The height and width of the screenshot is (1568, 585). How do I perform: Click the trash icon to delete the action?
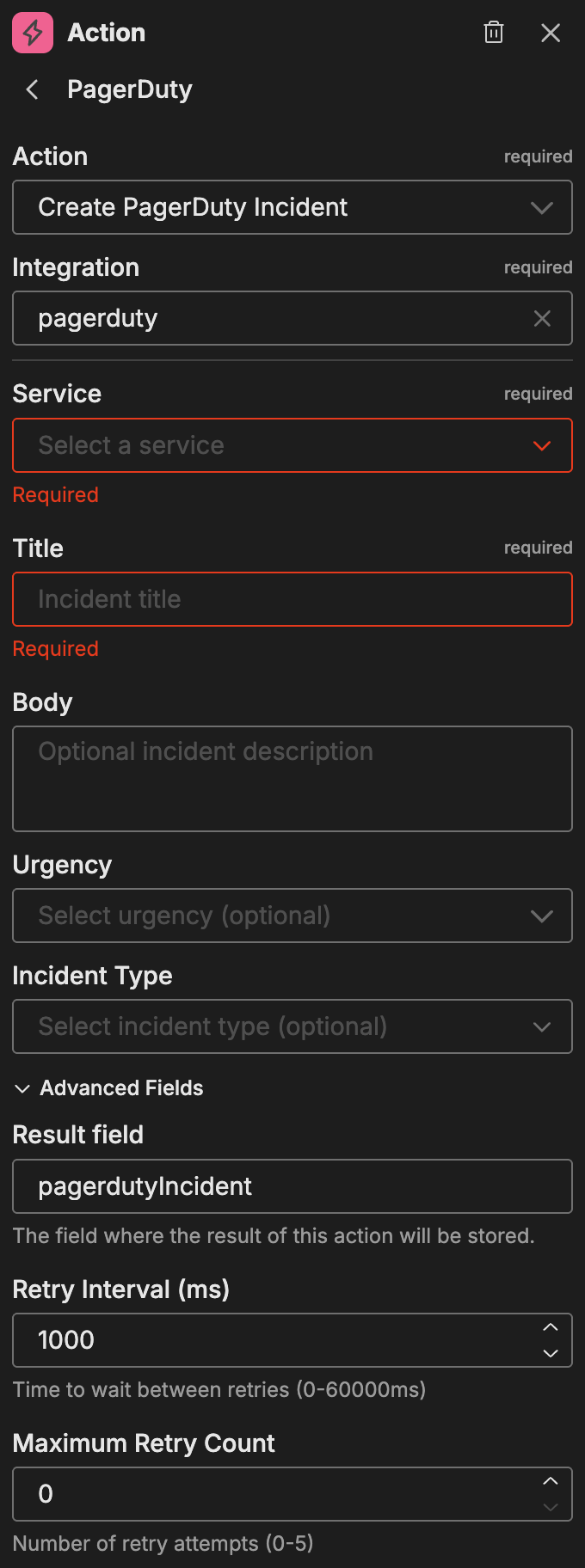point(494,33)
